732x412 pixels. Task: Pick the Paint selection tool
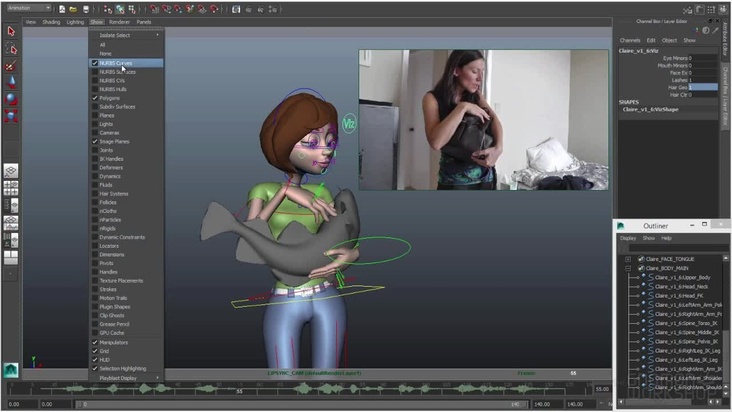pyautogui.click(x=11, y=64)
